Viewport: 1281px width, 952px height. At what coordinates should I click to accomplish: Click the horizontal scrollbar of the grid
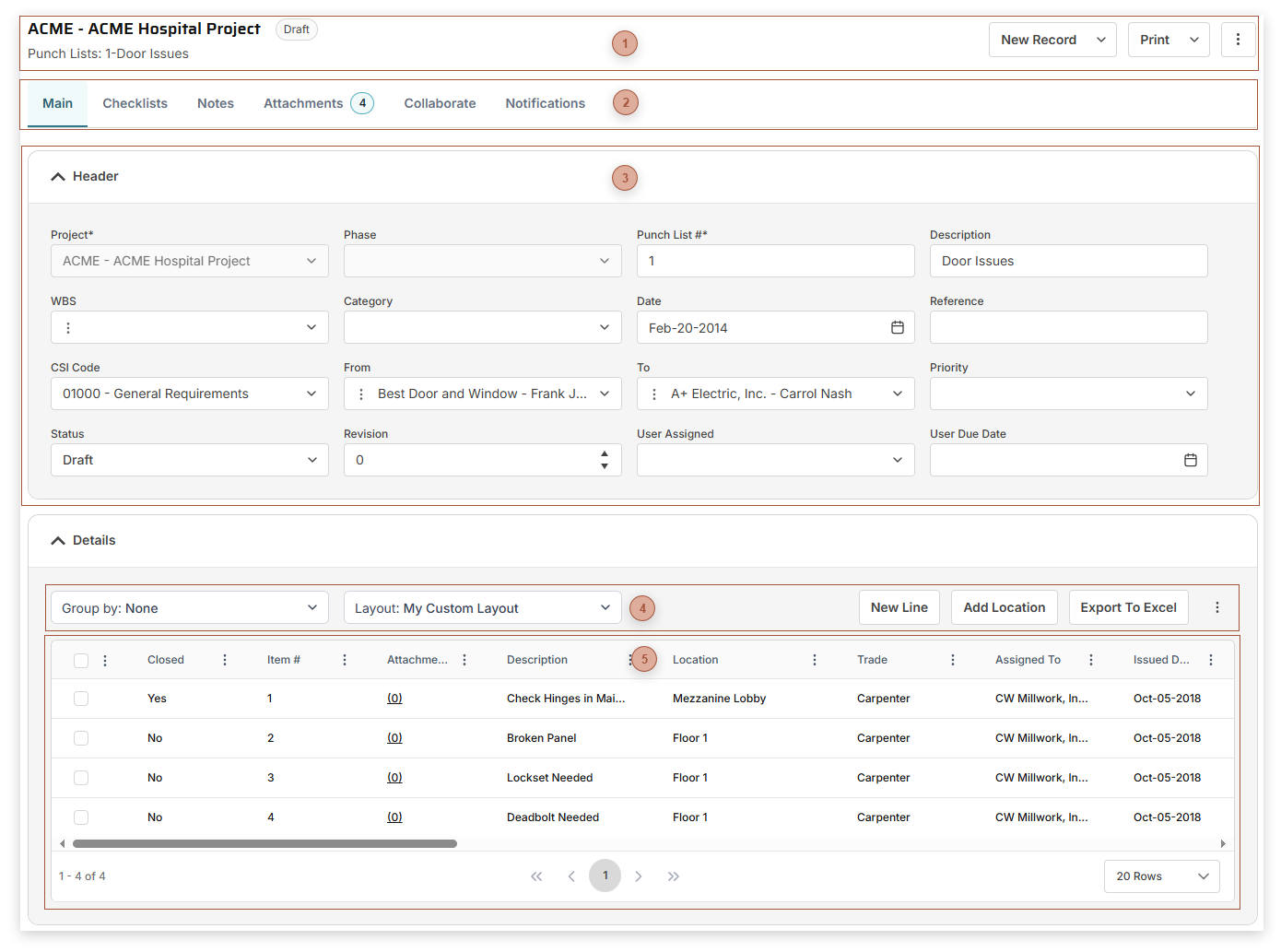click(264, 843)
